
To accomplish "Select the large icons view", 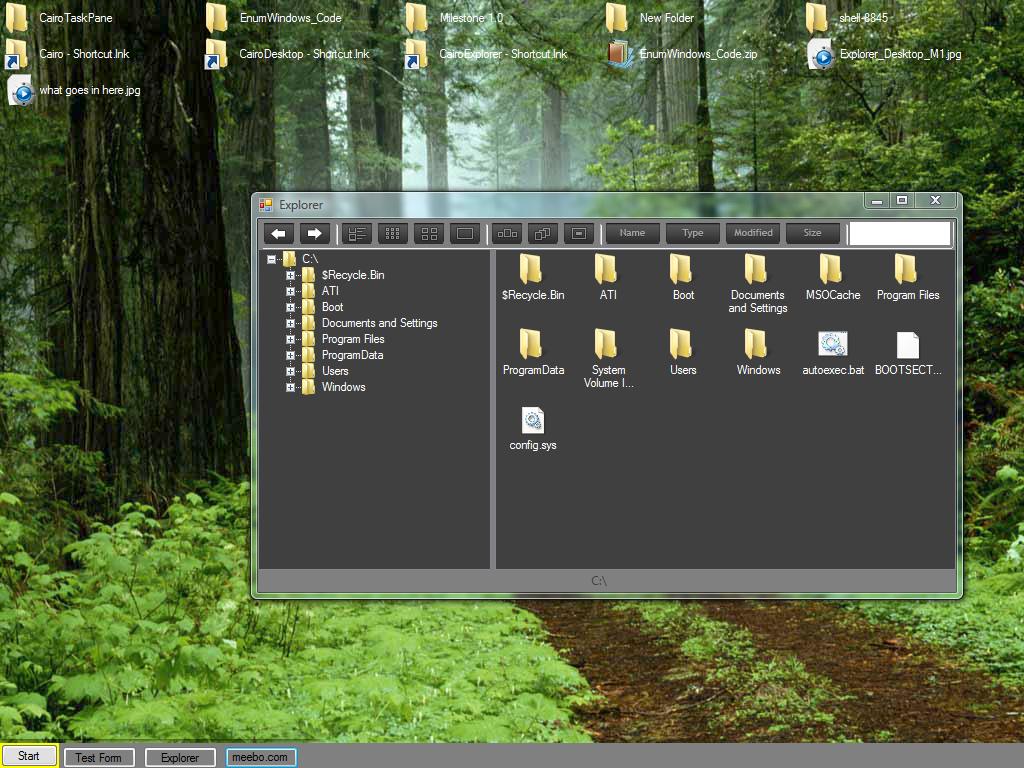I will tap(428, 233).
